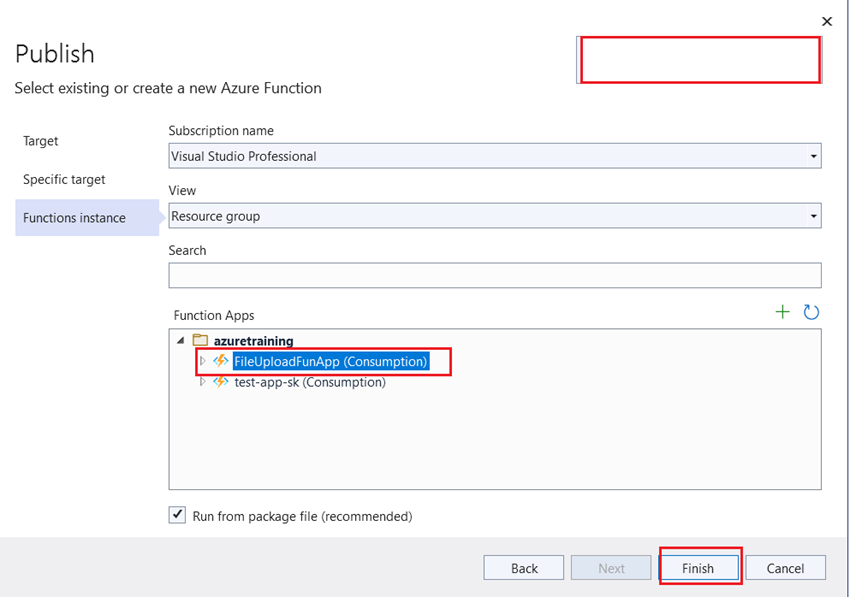Image resolution: width=850 pixels, height=597 pixels.
Task: Select the Functions instance step
Action: click(75, 217)
